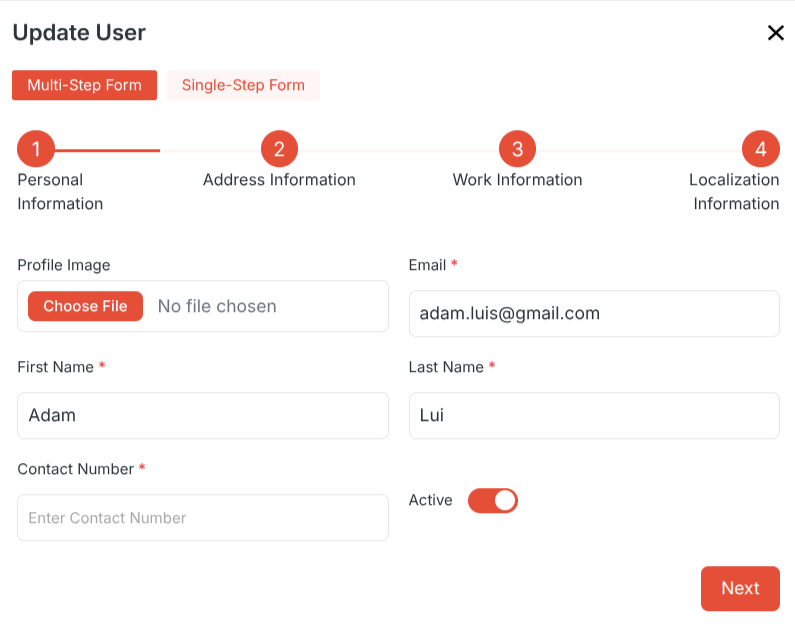Focus the Last Name field containing Lui
Viewport: 795px width, 627px height.
tap(594, 416)
